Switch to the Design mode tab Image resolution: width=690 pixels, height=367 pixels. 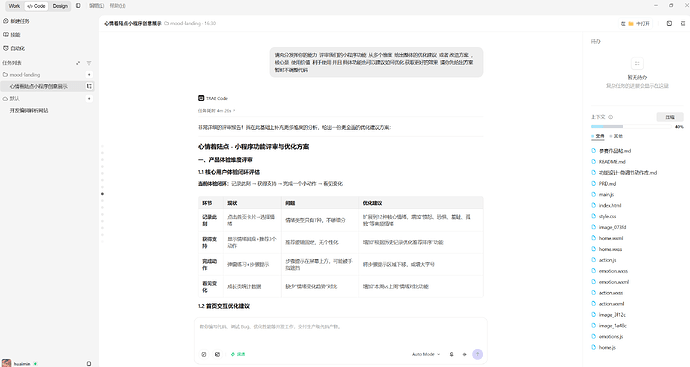[60, 6]
